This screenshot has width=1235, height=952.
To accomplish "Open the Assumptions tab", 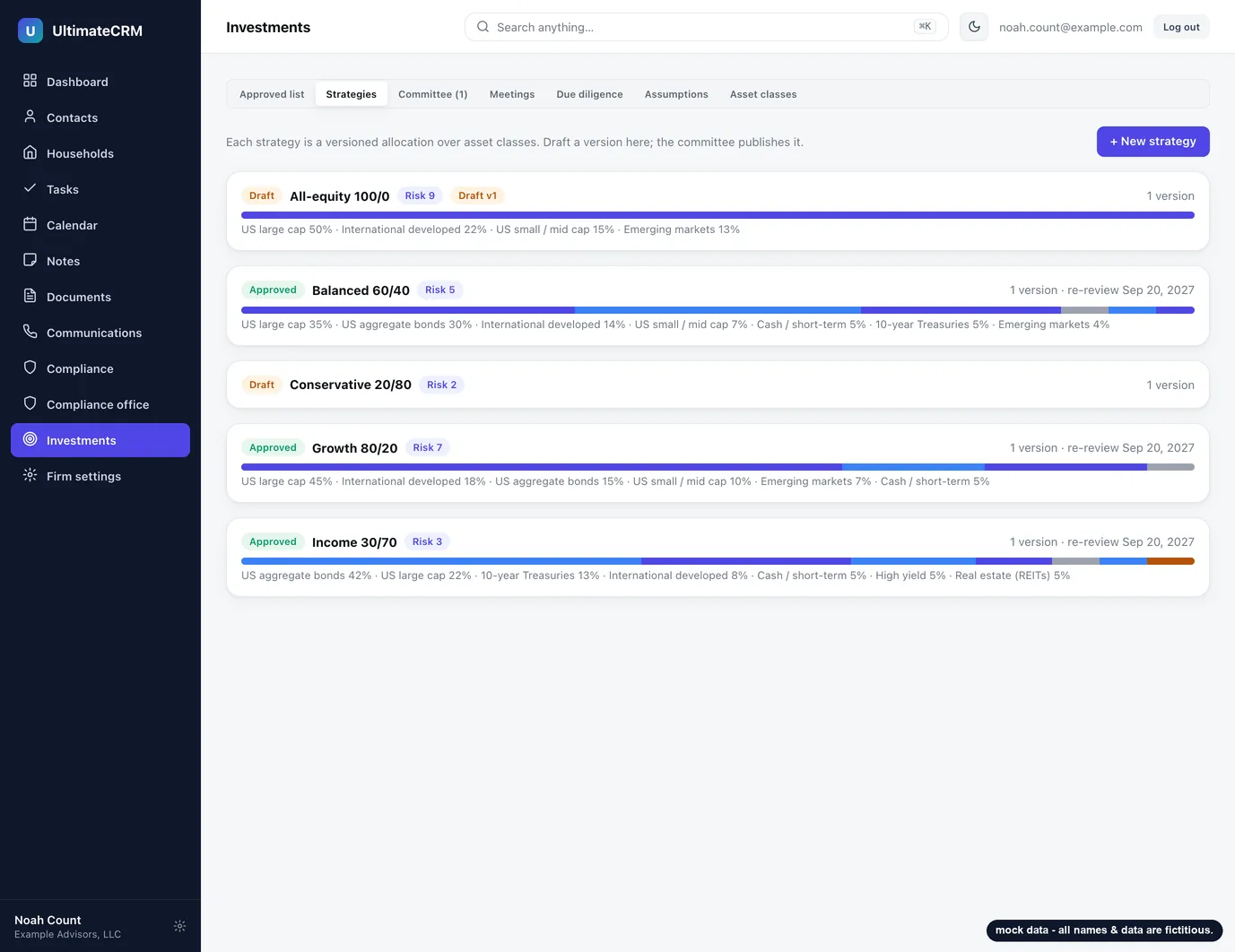I will coord(676,94).
